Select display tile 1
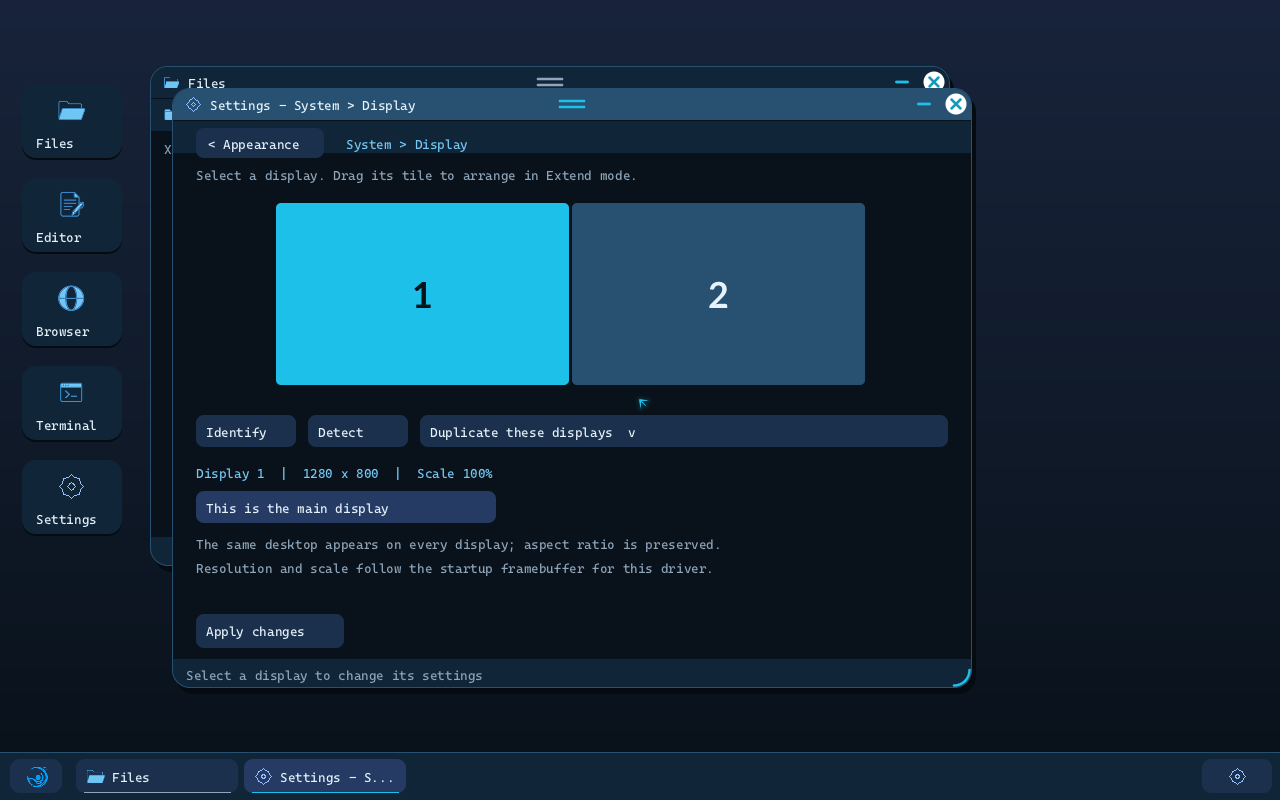 (x=422, y=294)
